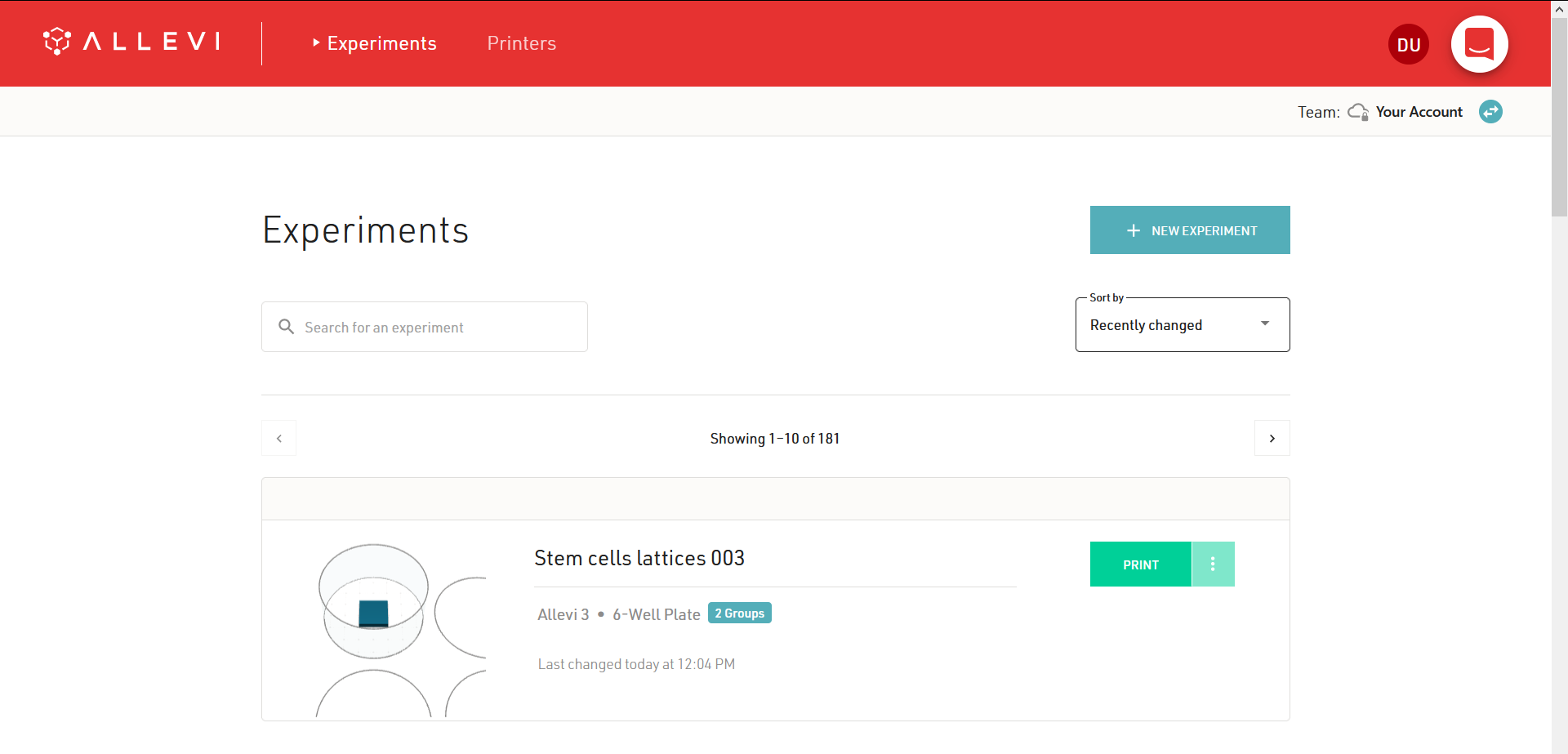Open Stem cells lattices 003 title
Image resolution: width=1568 pixels, height=754 pixels.
tap(639, 558)
